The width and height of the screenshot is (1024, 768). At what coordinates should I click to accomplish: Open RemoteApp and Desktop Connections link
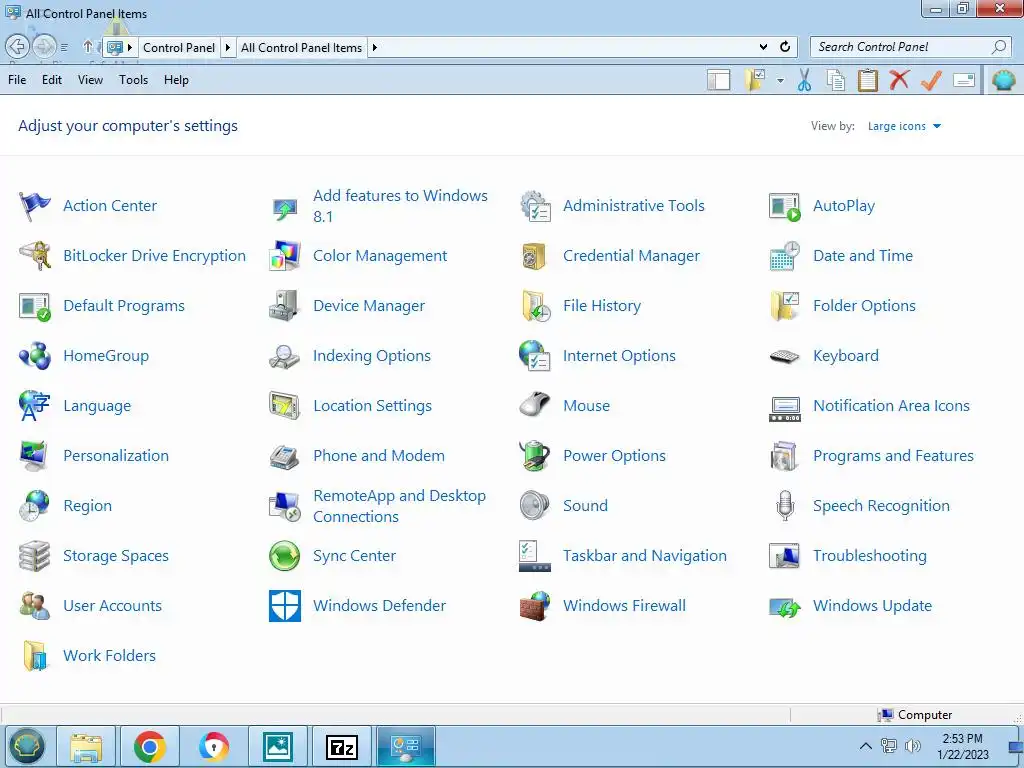coord(399,506)
